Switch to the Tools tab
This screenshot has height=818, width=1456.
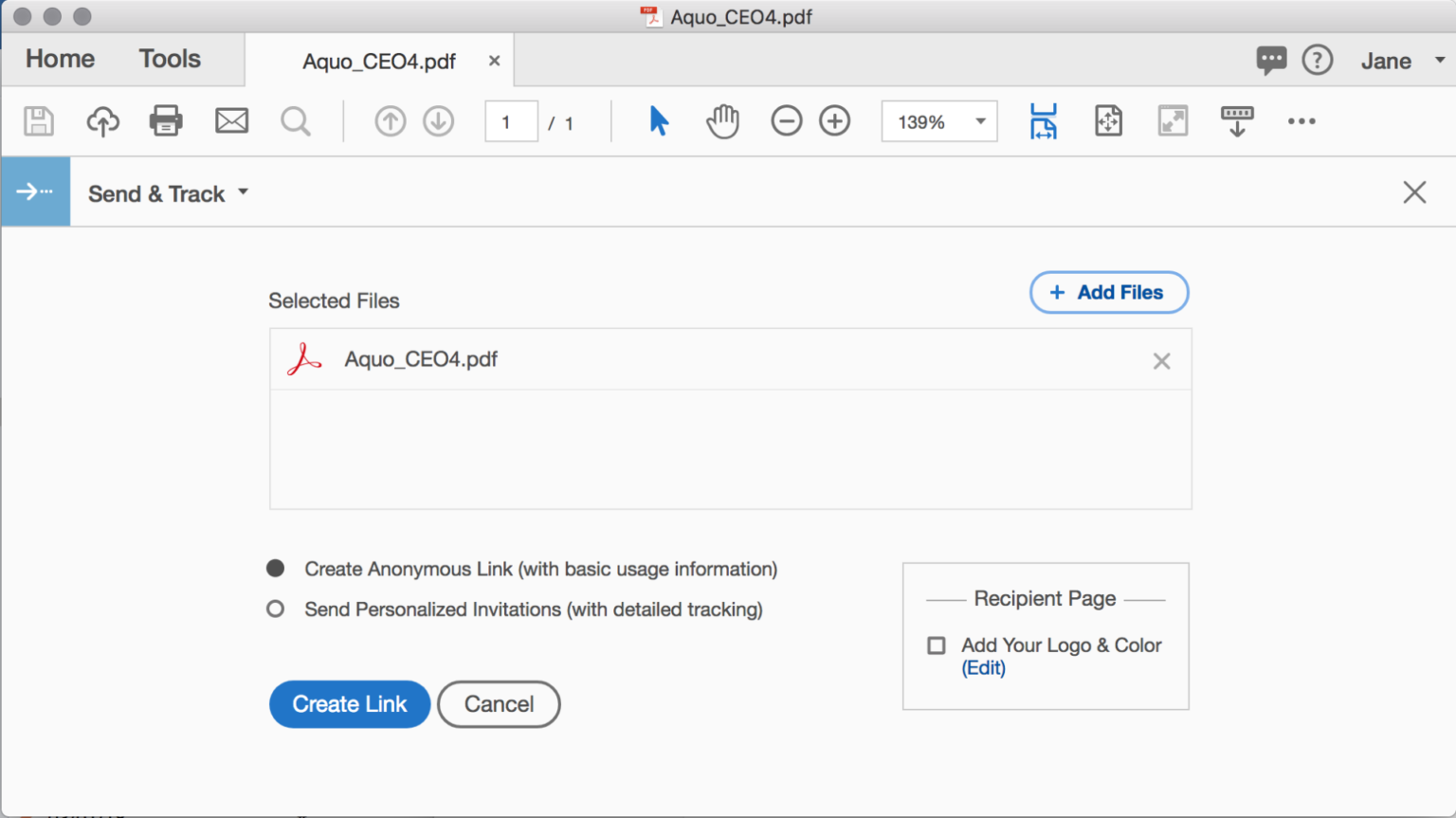170,59
